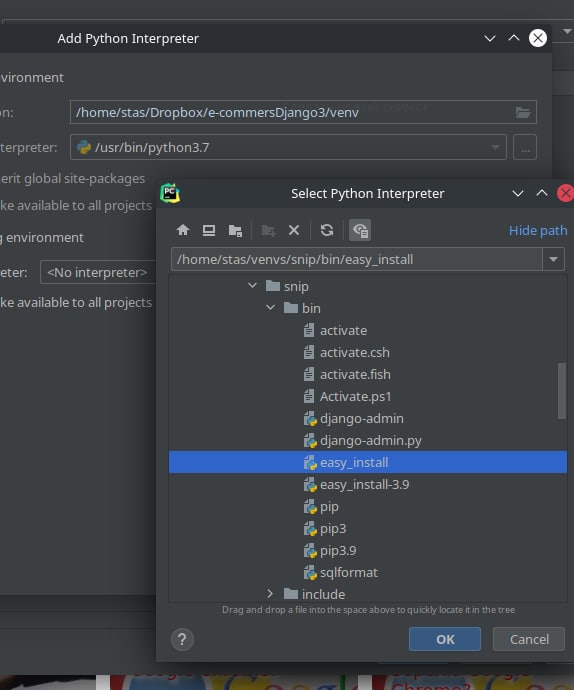This screenshot has width=574, height=690.
Task: Close Add Python Interpreter dialog
Action: point(538,38)
